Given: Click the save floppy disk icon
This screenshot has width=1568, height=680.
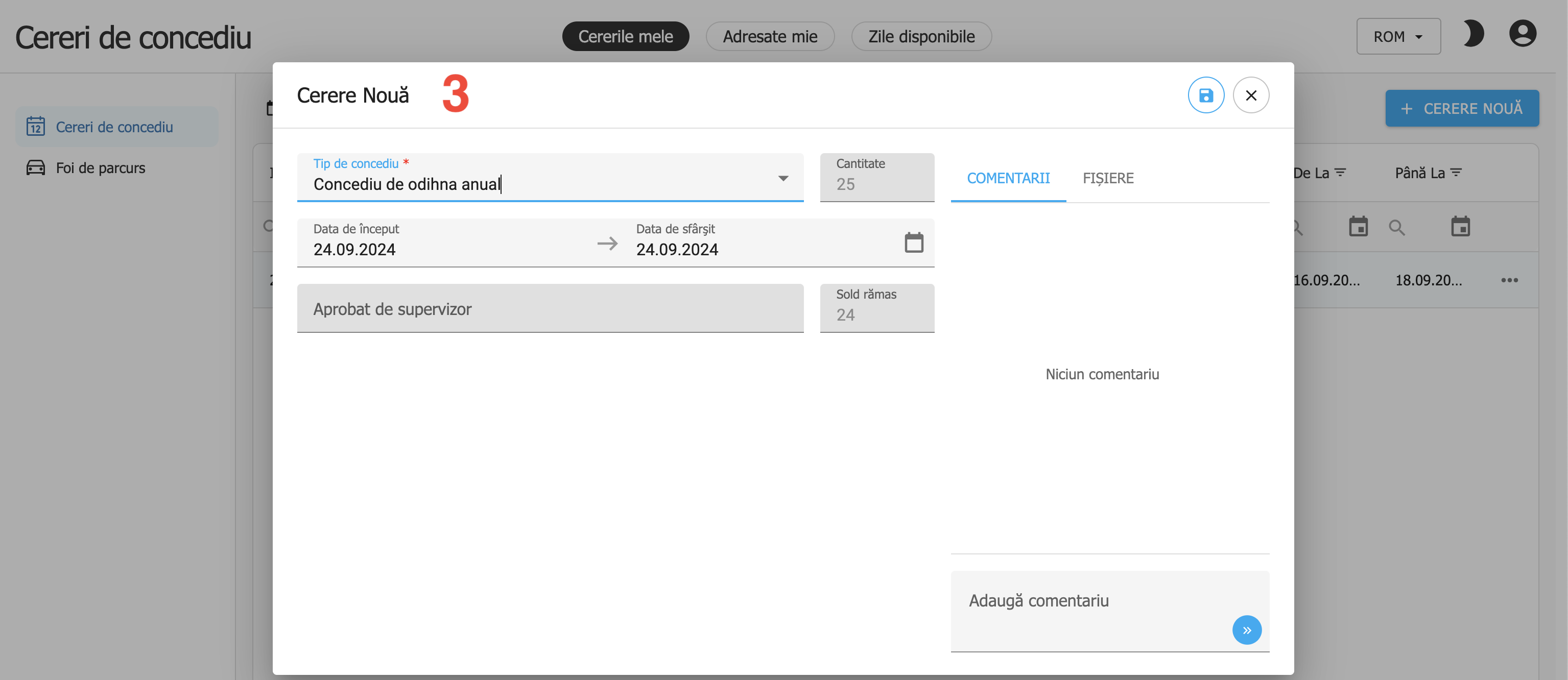Looking at the screenshot, I should click(1205, 95).
